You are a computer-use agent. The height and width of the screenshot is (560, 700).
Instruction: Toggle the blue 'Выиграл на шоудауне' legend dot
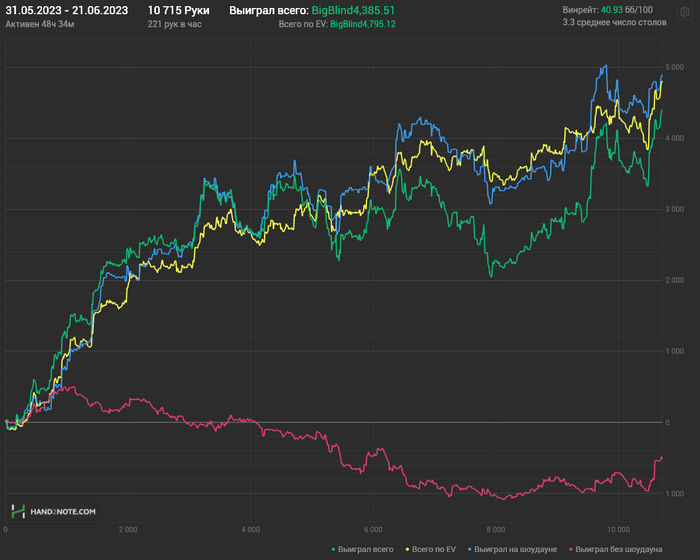(470, 549)
